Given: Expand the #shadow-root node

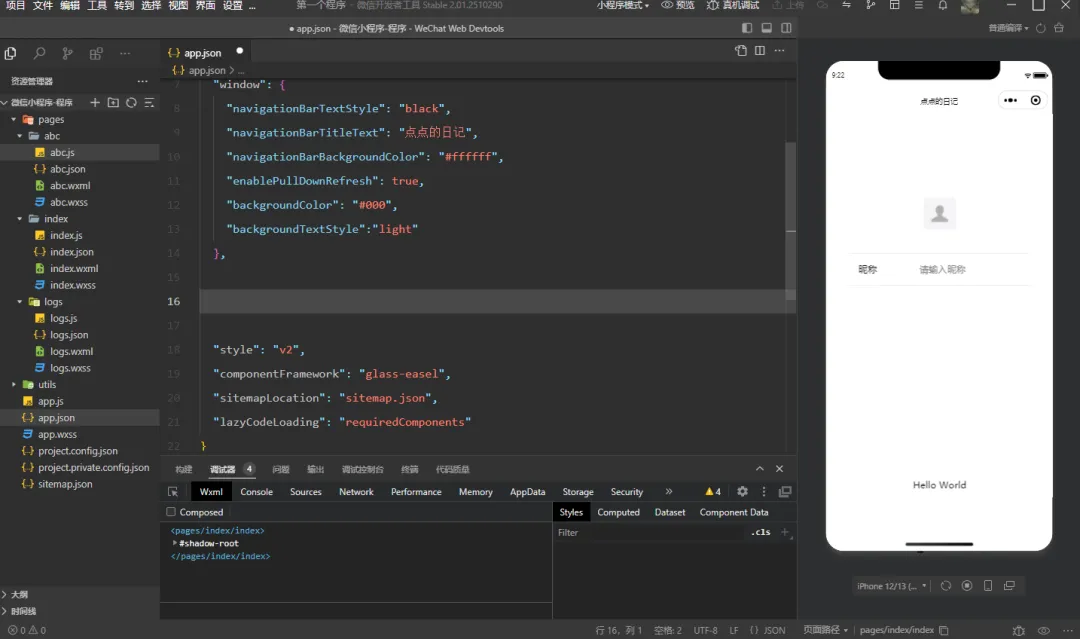Looking at the screenshot, I should tap(174, 543).
